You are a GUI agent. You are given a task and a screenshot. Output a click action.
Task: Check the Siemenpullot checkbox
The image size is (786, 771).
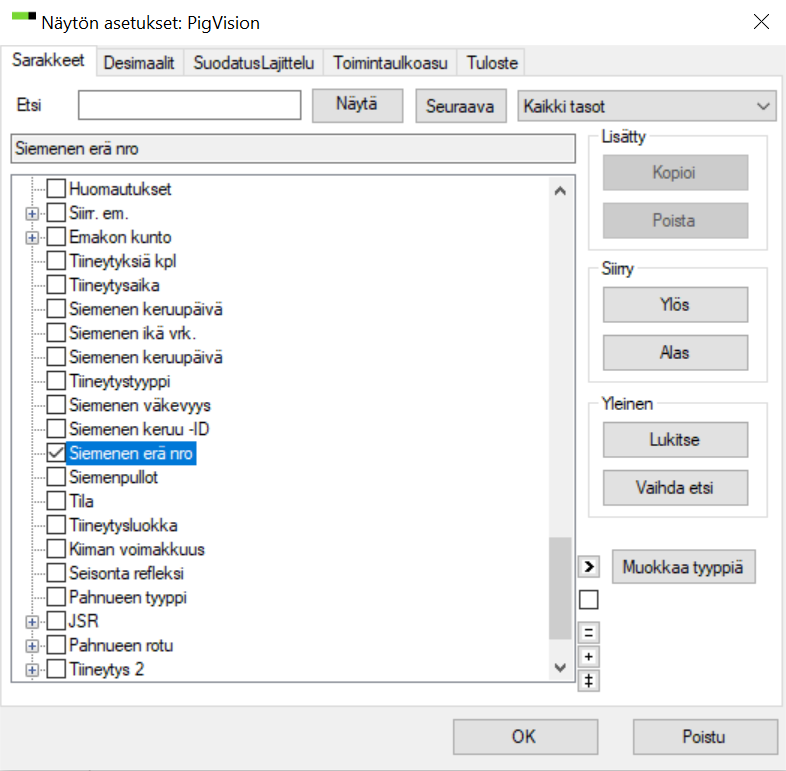pyautogui.click(x=56, y=477)
